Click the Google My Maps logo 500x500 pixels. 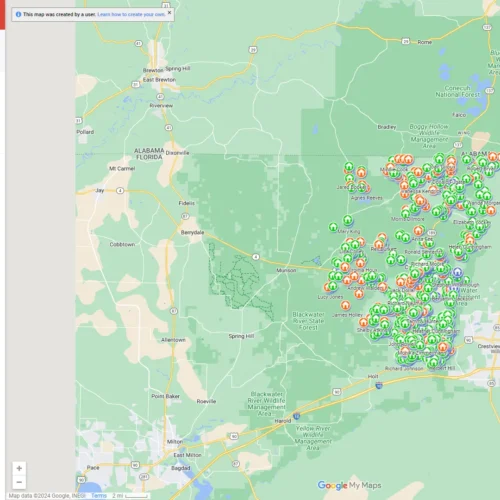(349, 485)
